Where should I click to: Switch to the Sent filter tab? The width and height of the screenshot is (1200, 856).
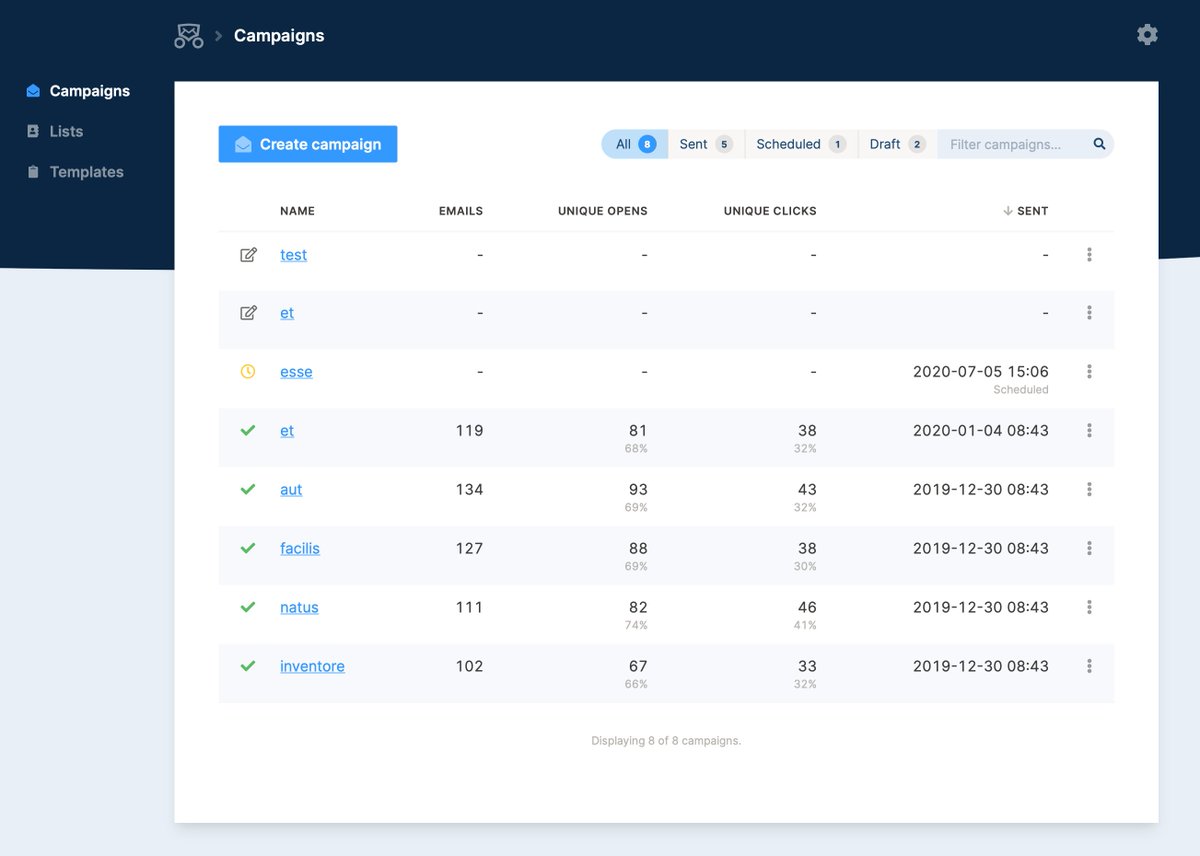[x=706, y=144]
